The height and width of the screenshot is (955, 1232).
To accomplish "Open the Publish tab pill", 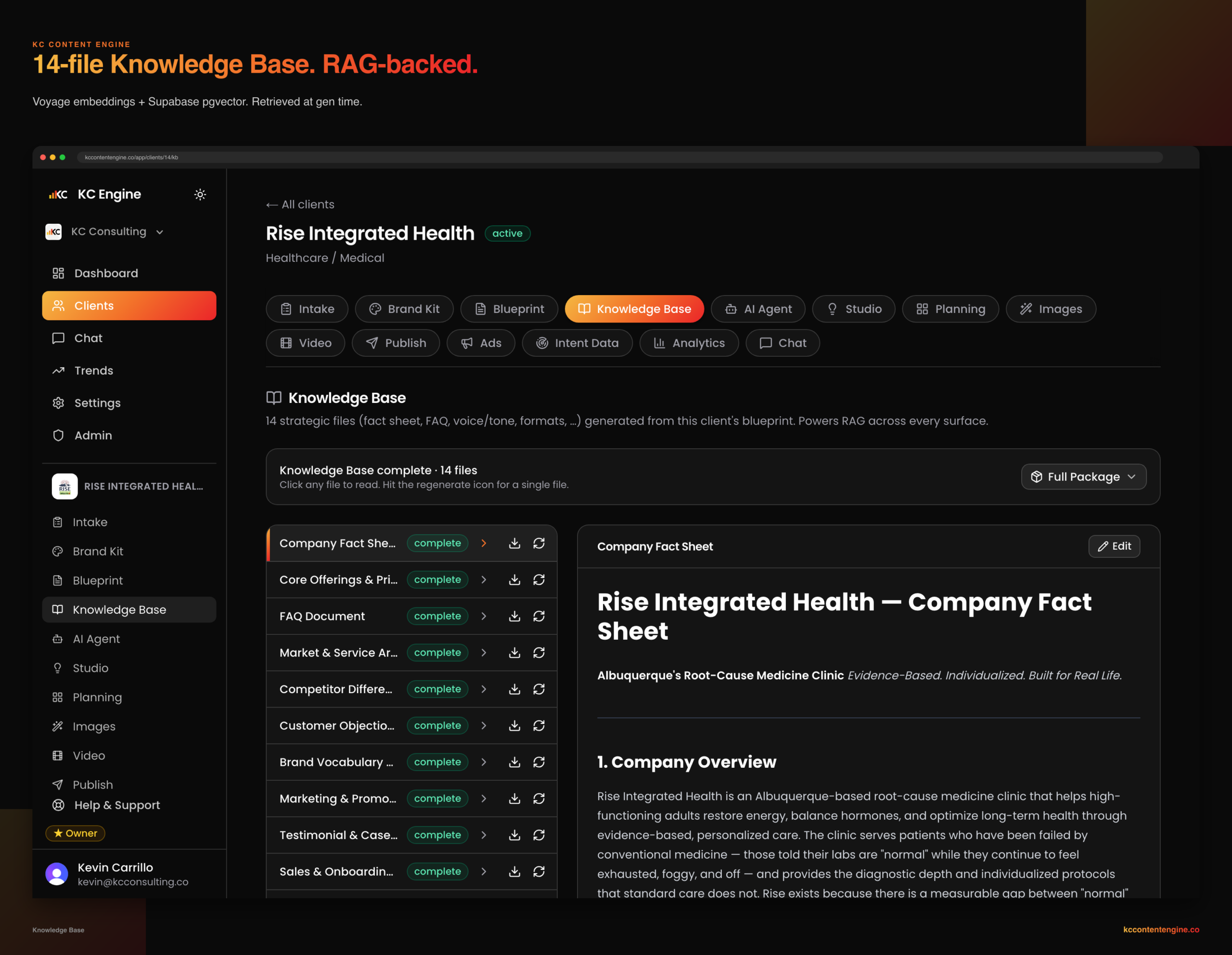I will 396,343.
